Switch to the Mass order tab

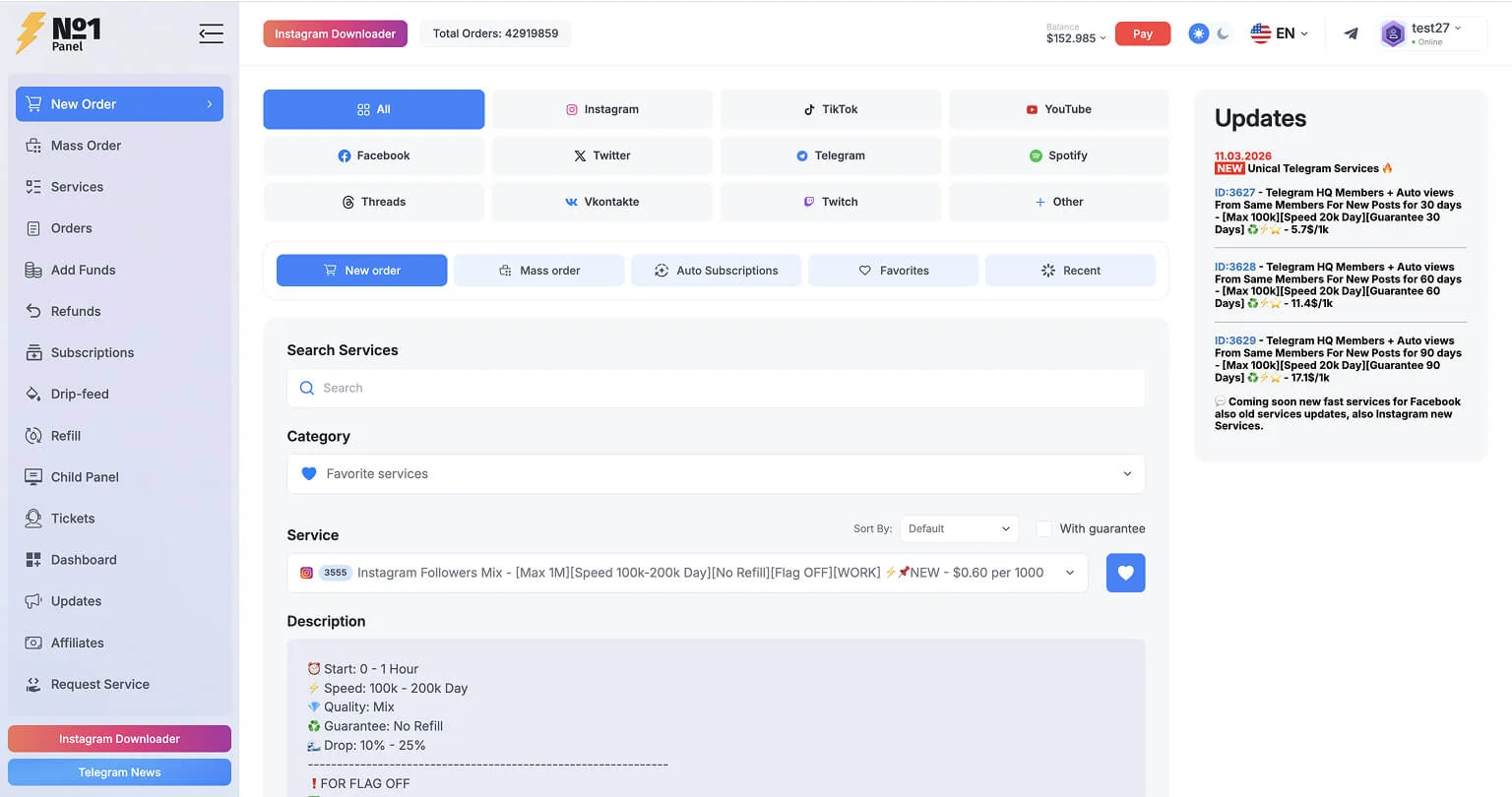(539, 271)
